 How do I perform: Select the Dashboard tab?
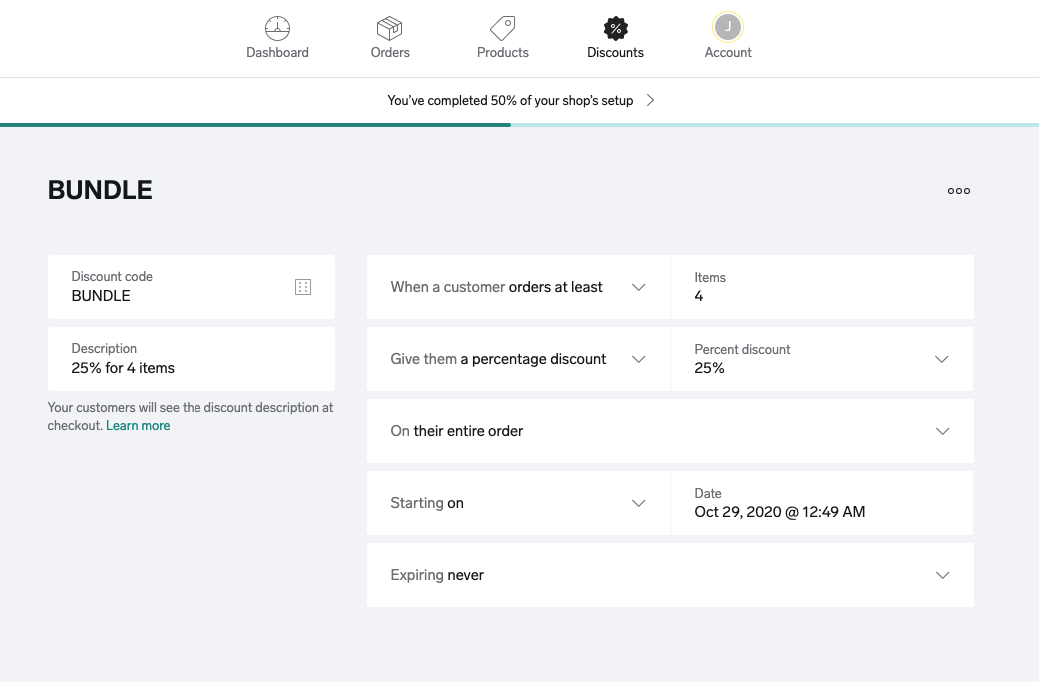point(277,37)
